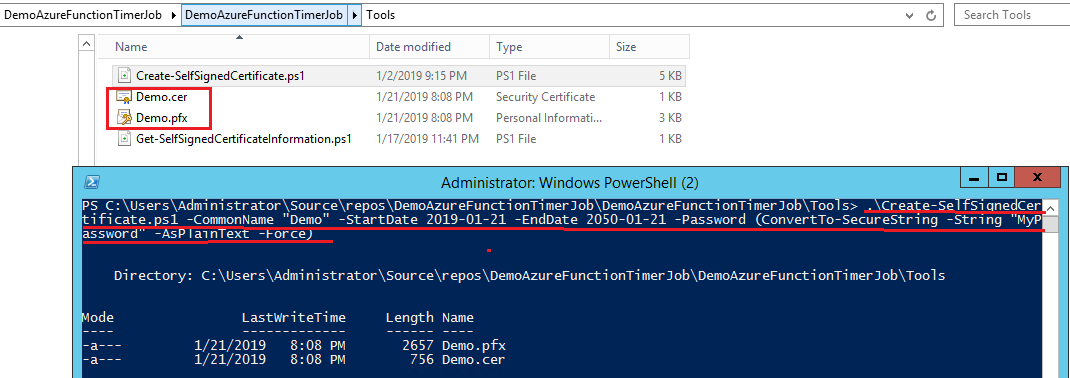The image size is (1070, 378).
Task: Open Create-SelfSignedCertificate.ps1 file icon
Action: point(124,76)
